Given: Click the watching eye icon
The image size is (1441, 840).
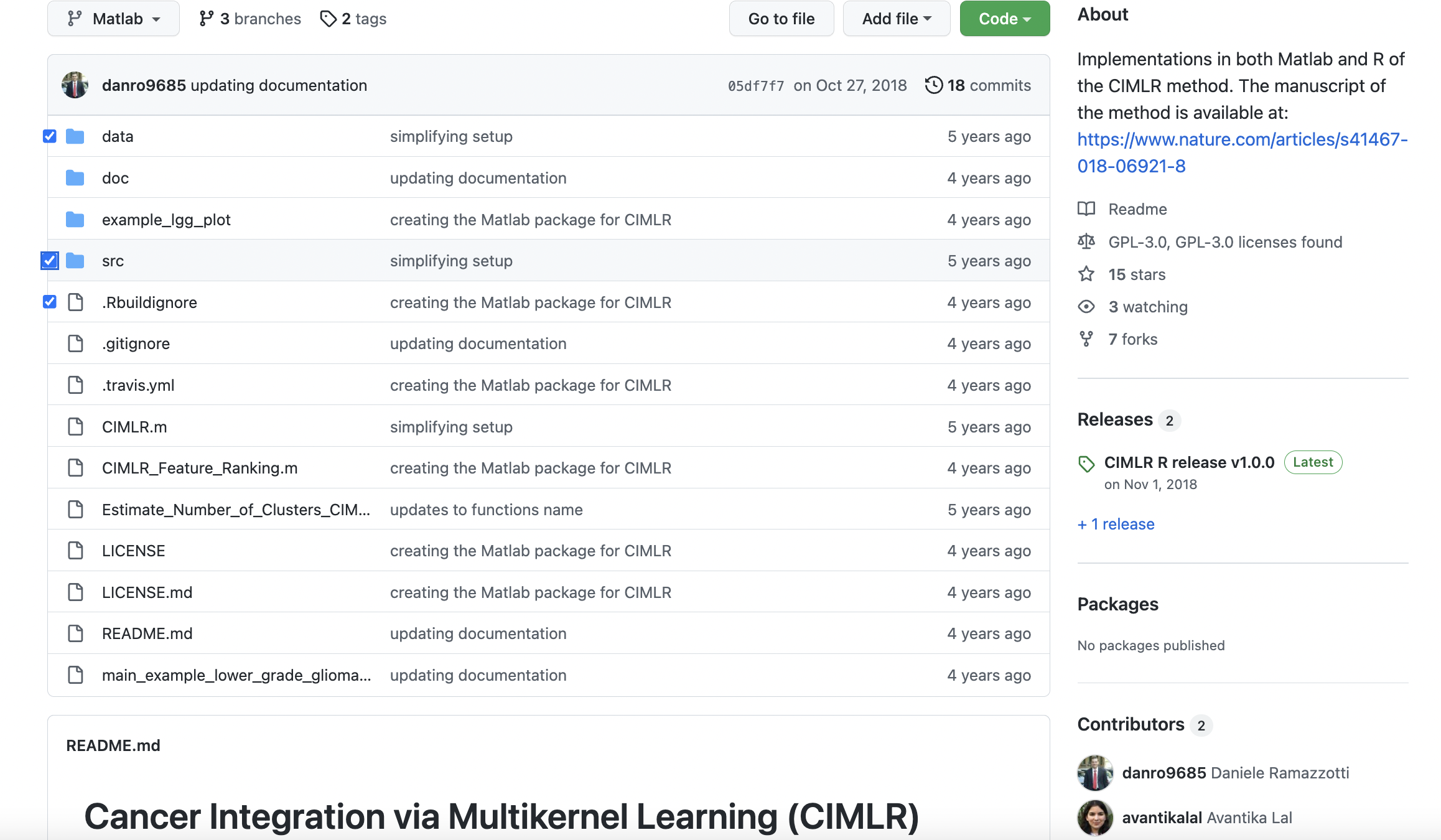Looking at the screenshot, I should click(x=1086, y=307).
